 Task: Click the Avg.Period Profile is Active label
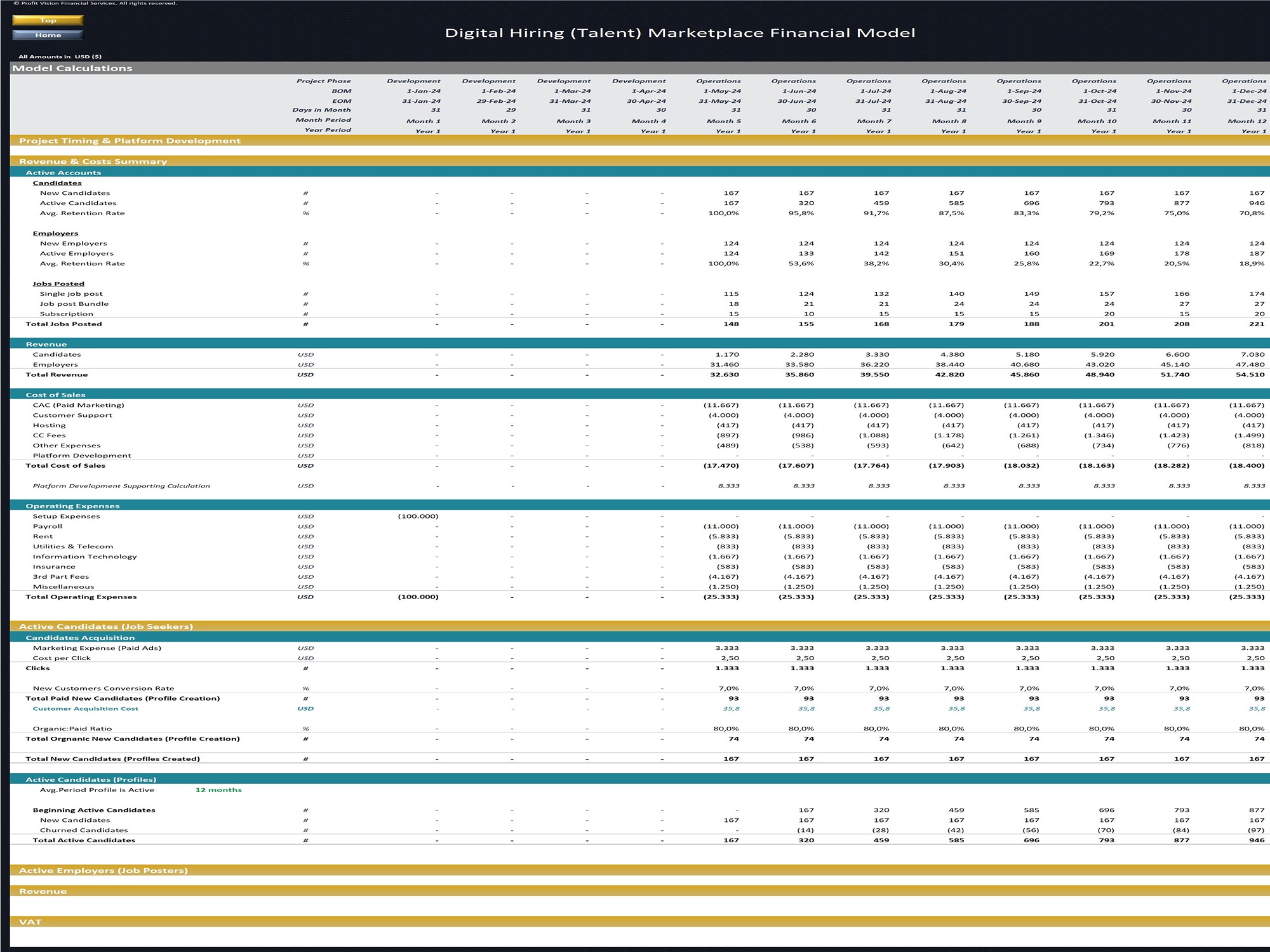pos(97,790)
